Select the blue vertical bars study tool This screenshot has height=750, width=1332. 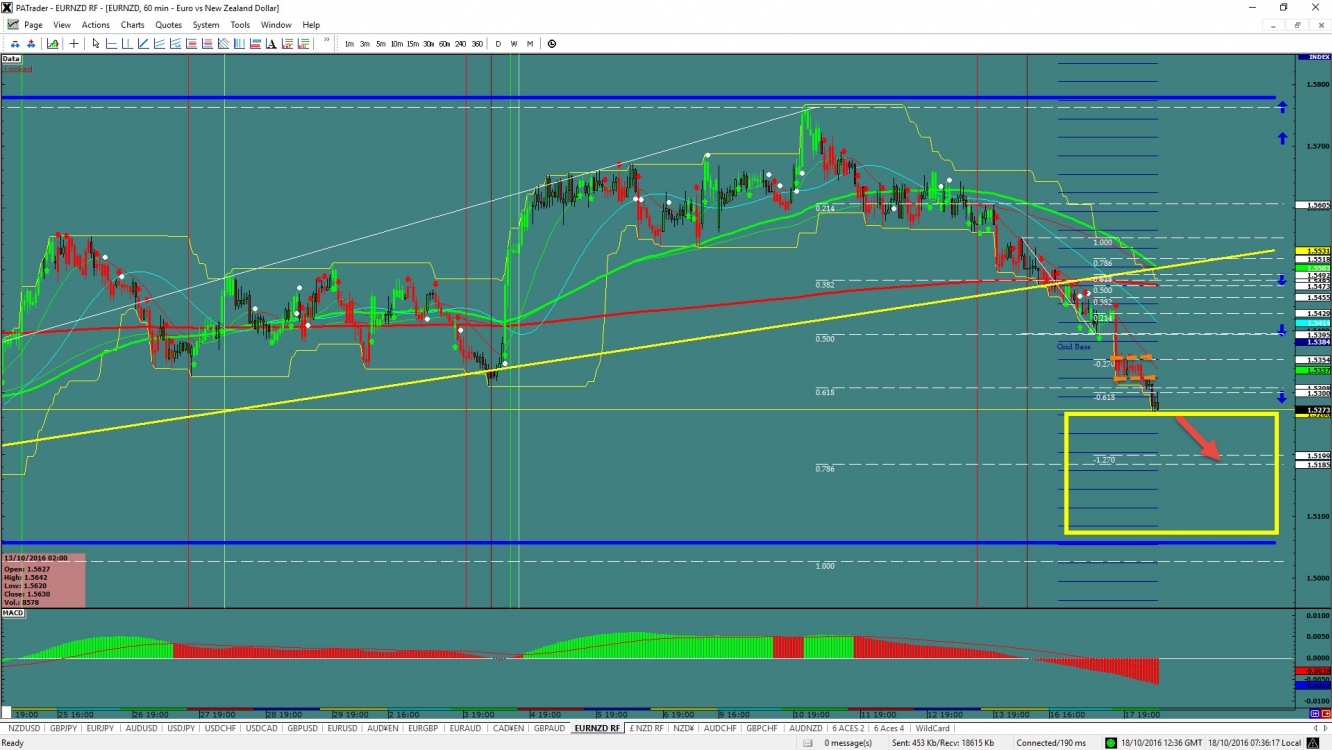tap(239, 44)
